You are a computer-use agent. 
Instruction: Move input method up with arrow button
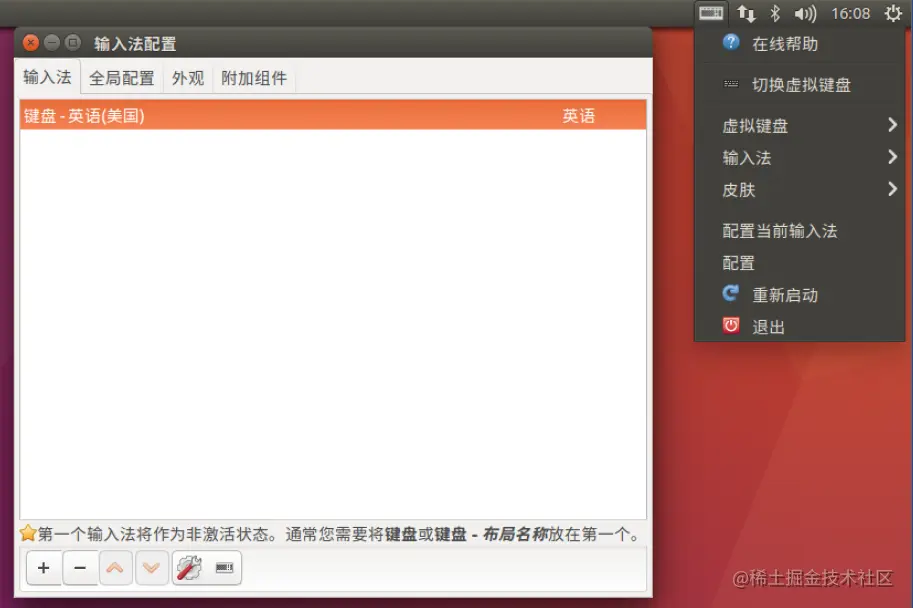(x=115, y=567)
